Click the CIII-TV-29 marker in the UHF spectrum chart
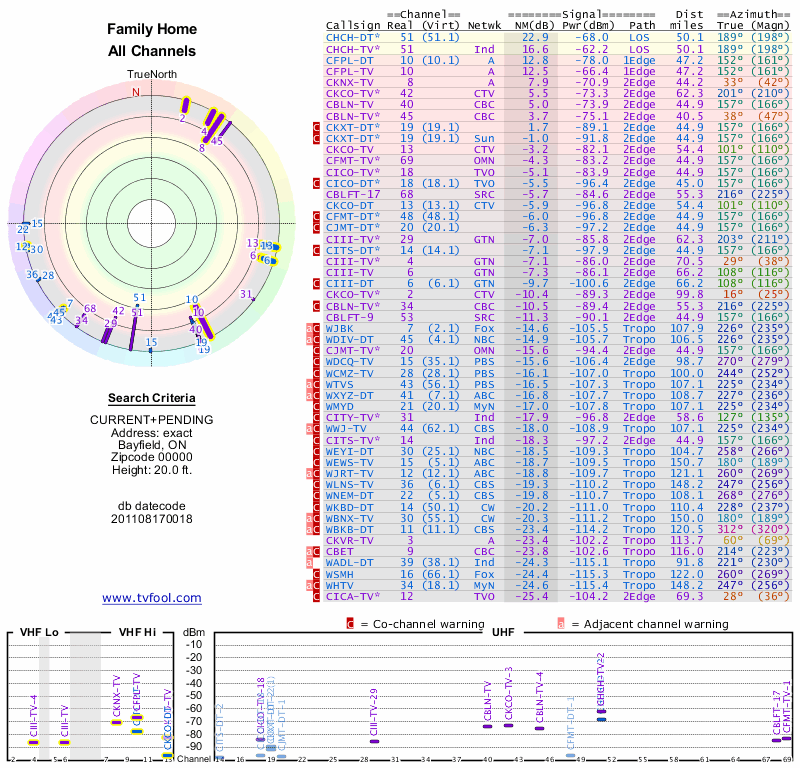This screenshot has height=768, width=800. point(374,741)
